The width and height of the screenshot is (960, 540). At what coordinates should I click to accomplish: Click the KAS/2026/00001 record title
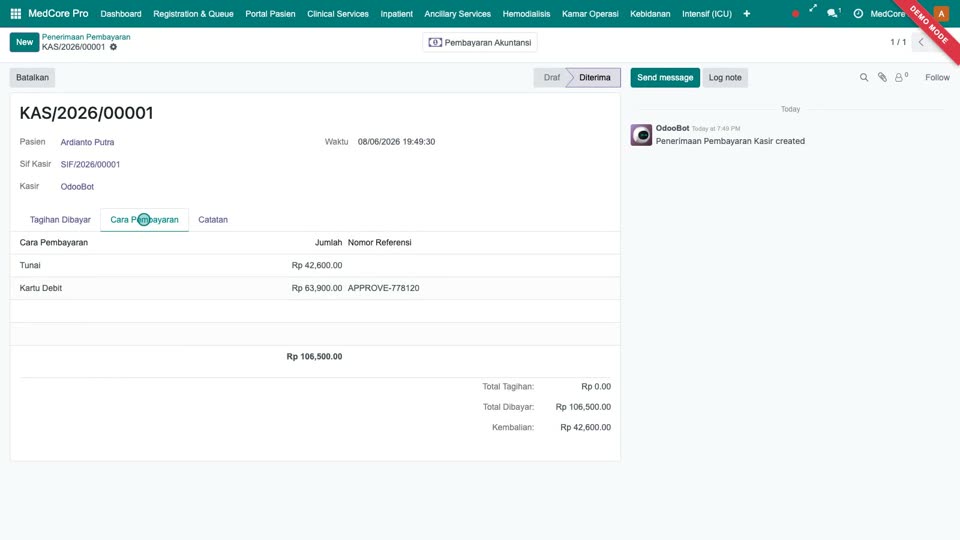[86, 113]
